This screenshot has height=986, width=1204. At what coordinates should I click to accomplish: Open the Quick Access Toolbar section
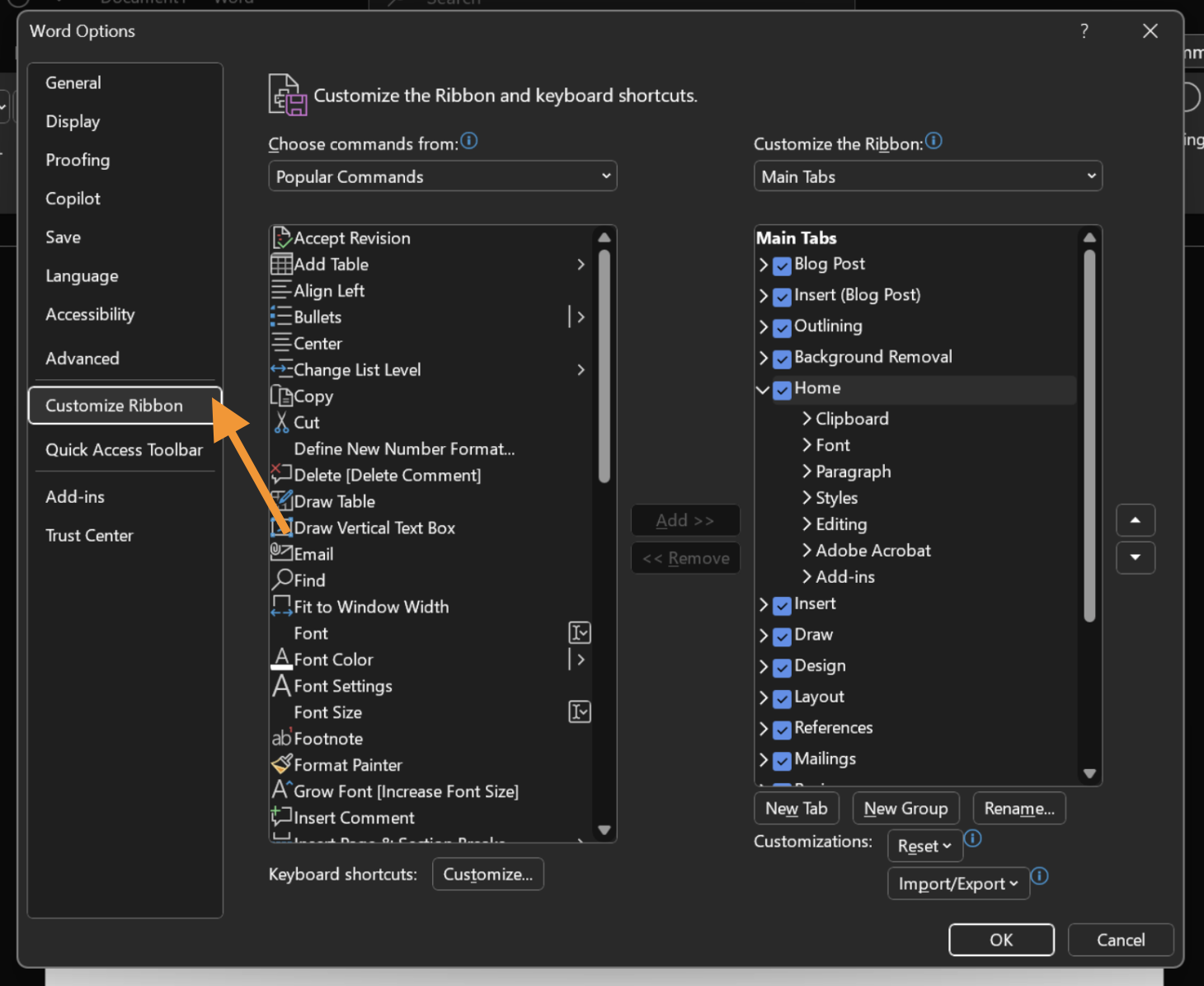(x=124, y=450)
